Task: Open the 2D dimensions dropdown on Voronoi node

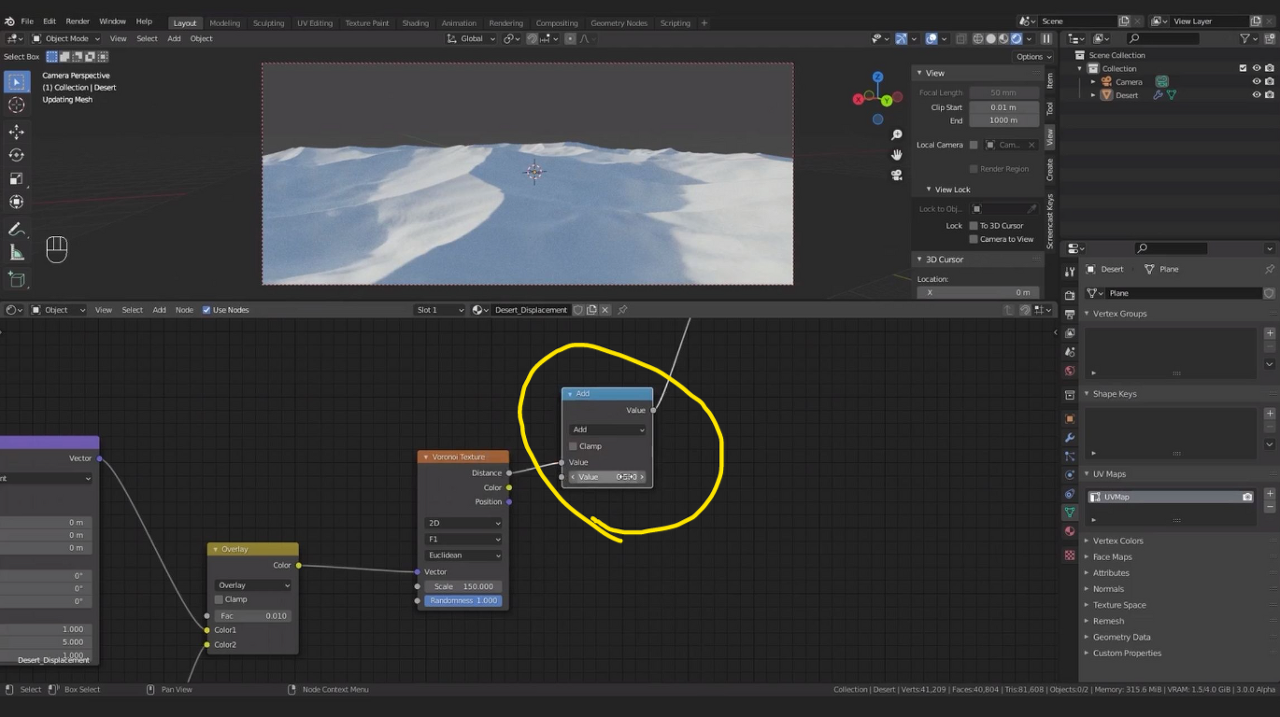Action: coord(463,523)
